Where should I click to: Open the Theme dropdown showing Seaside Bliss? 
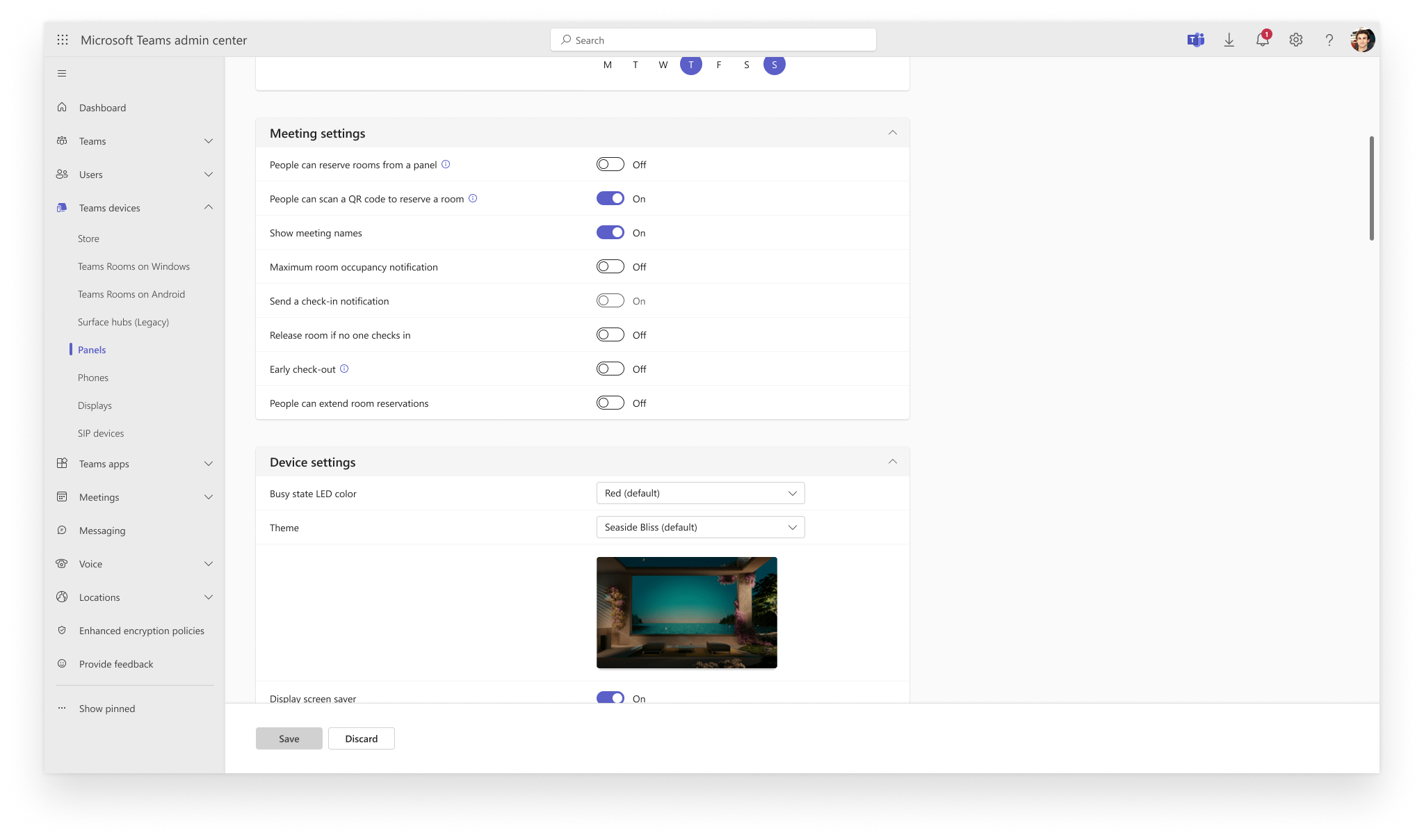click(x=699, y=527)
